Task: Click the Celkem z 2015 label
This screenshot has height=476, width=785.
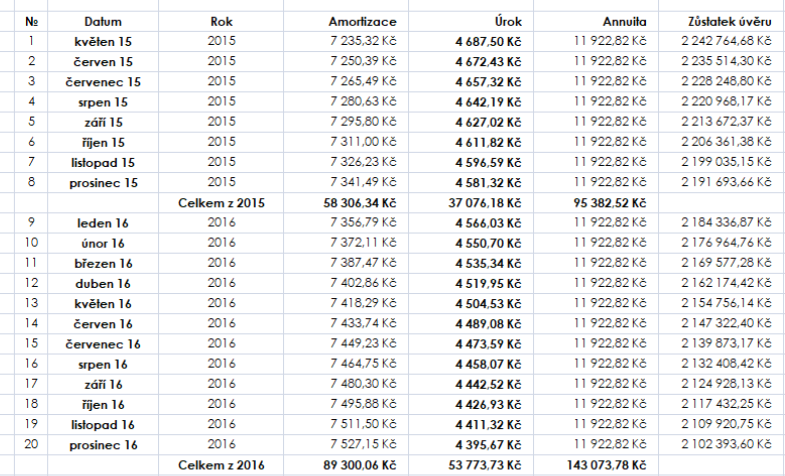Action: [223, 201]
